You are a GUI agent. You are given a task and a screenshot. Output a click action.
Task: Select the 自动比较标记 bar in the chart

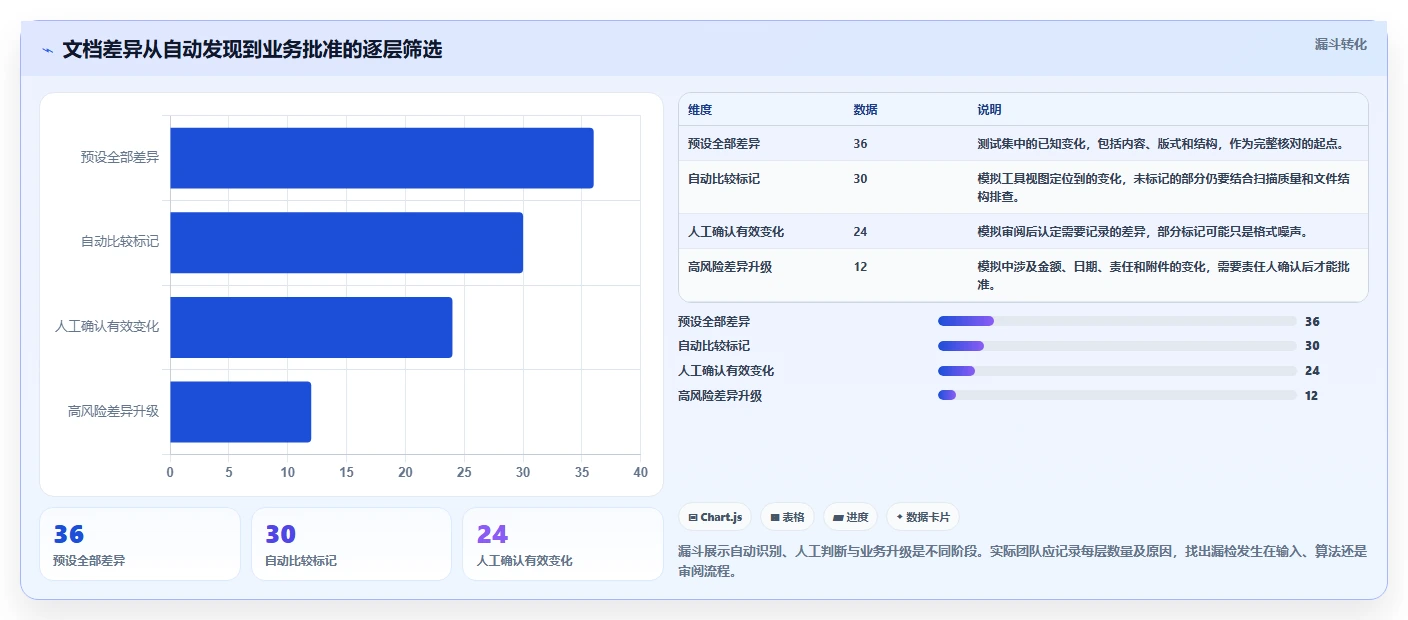(346, 242)
